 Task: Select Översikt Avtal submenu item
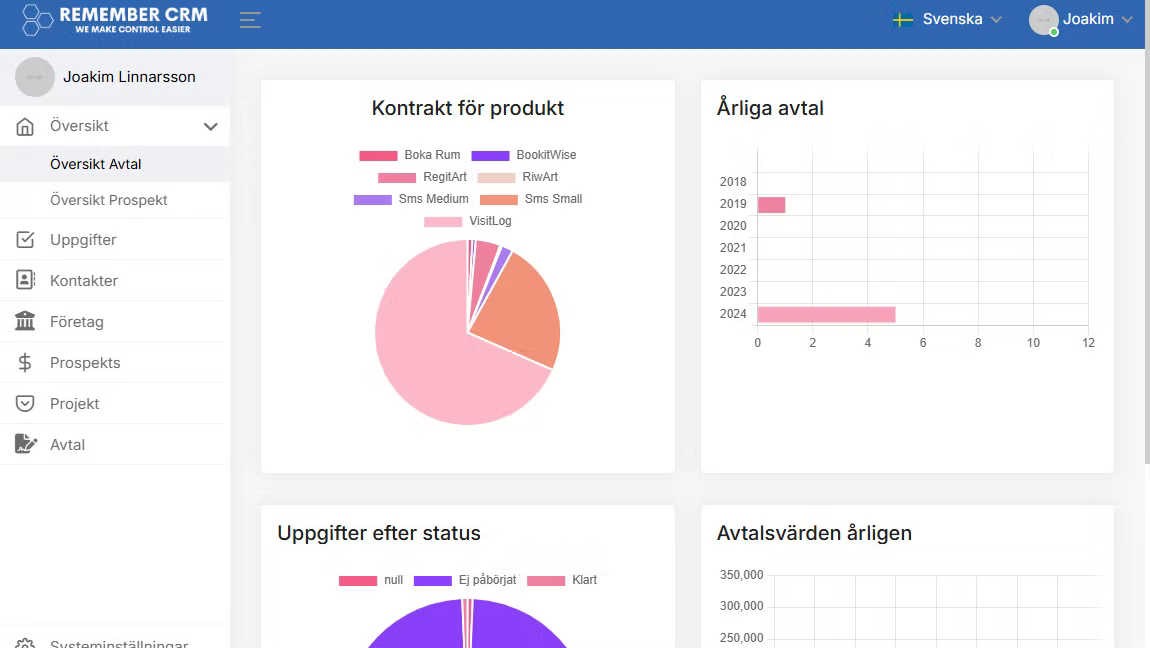[x=95, y=164]
